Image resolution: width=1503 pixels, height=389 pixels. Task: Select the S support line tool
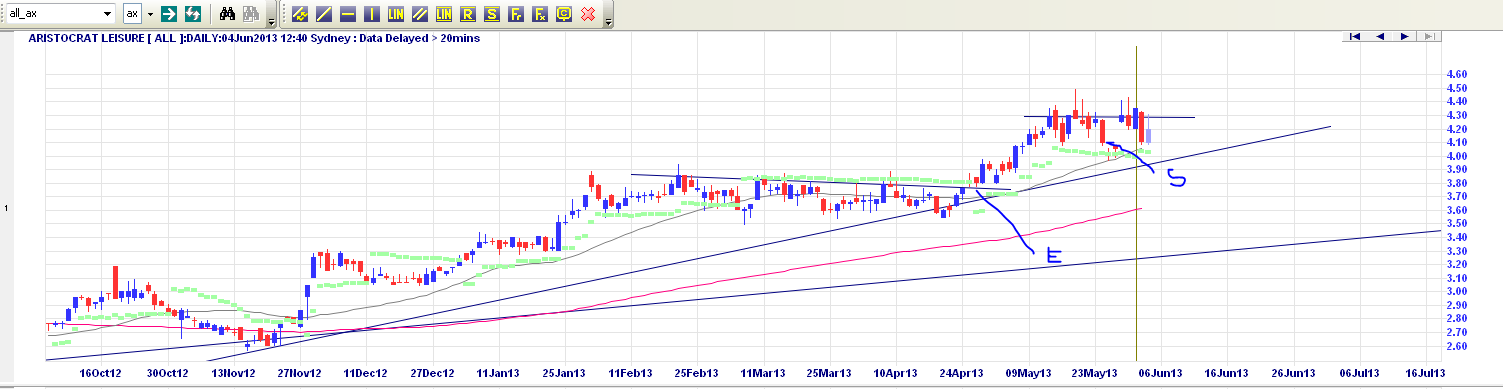click(x=492, y=14)
